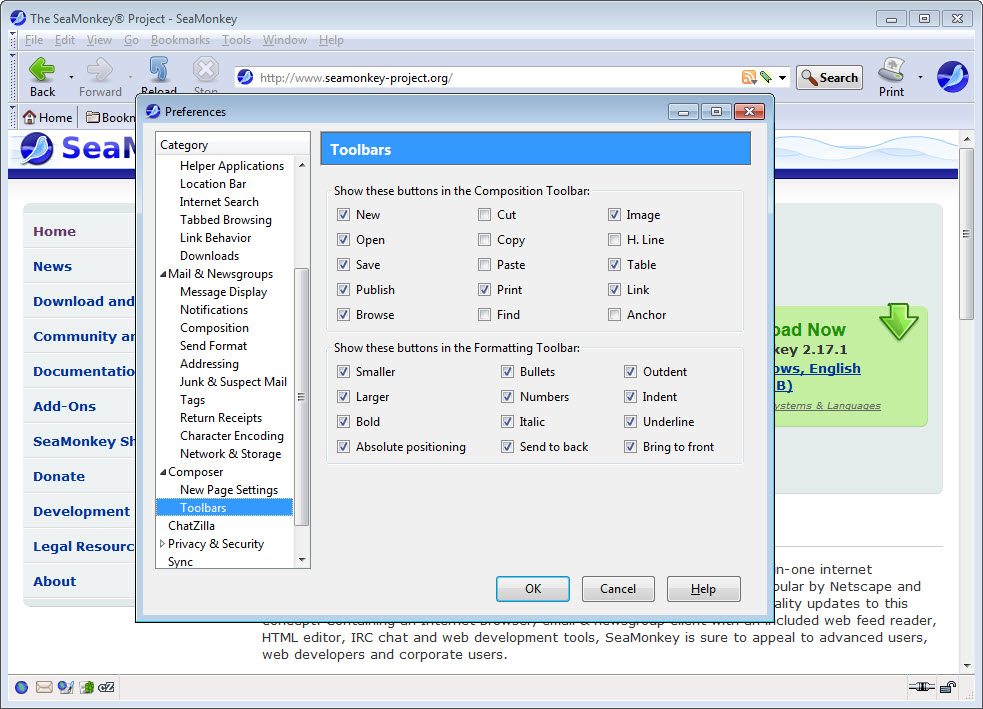
Task: Uncheck the Bullets checkbox
Action: point(507,371)
